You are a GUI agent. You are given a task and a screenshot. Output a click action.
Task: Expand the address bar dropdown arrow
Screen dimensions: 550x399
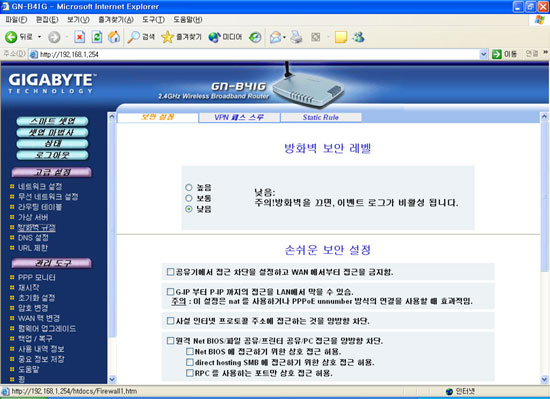pyautogui.click(x=483, y=54)
